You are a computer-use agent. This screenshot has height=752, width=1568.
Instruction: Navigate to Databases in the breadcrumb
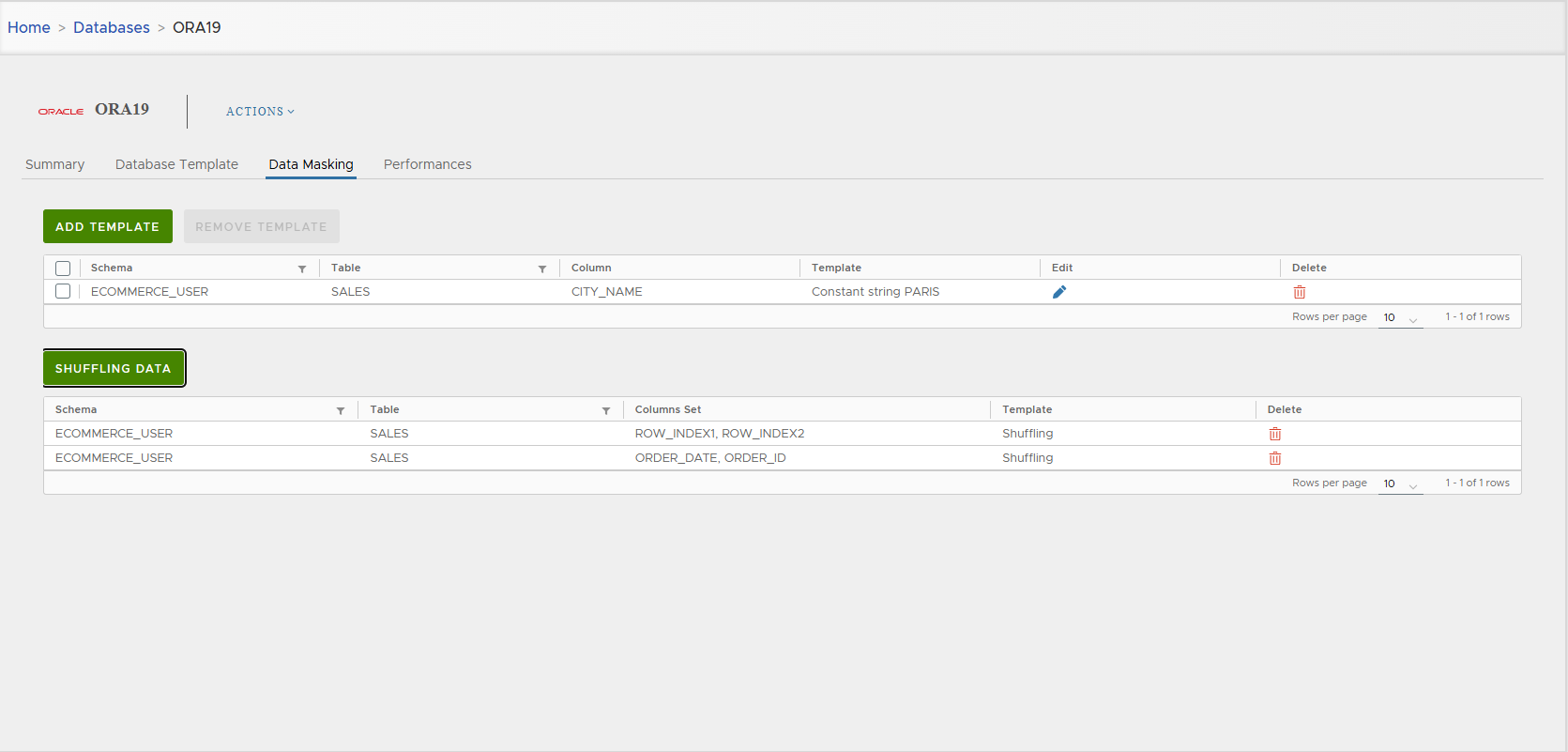tap(112, 27)
